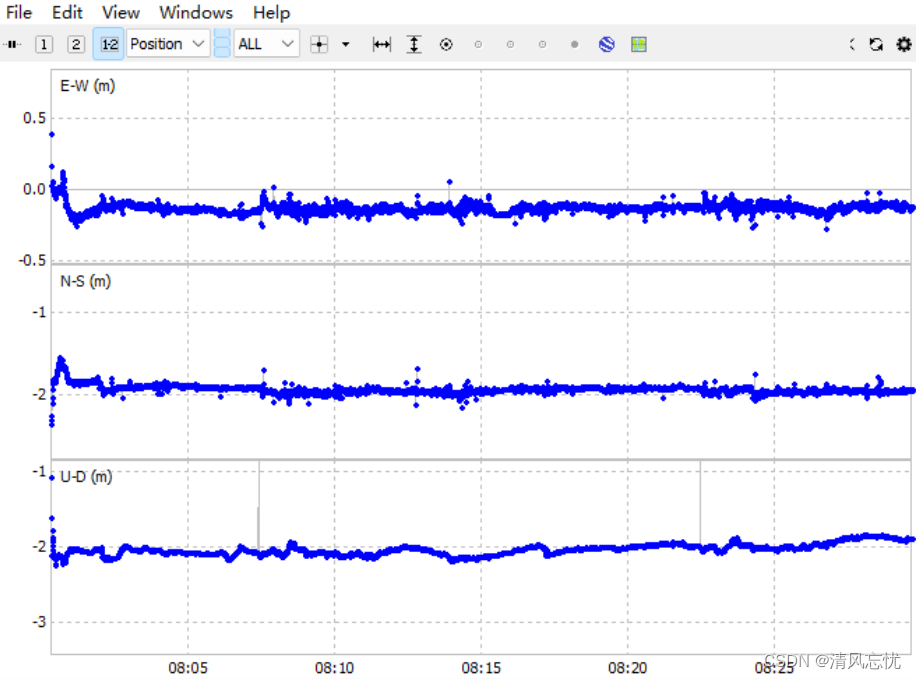Open the Edit menu

67,12
